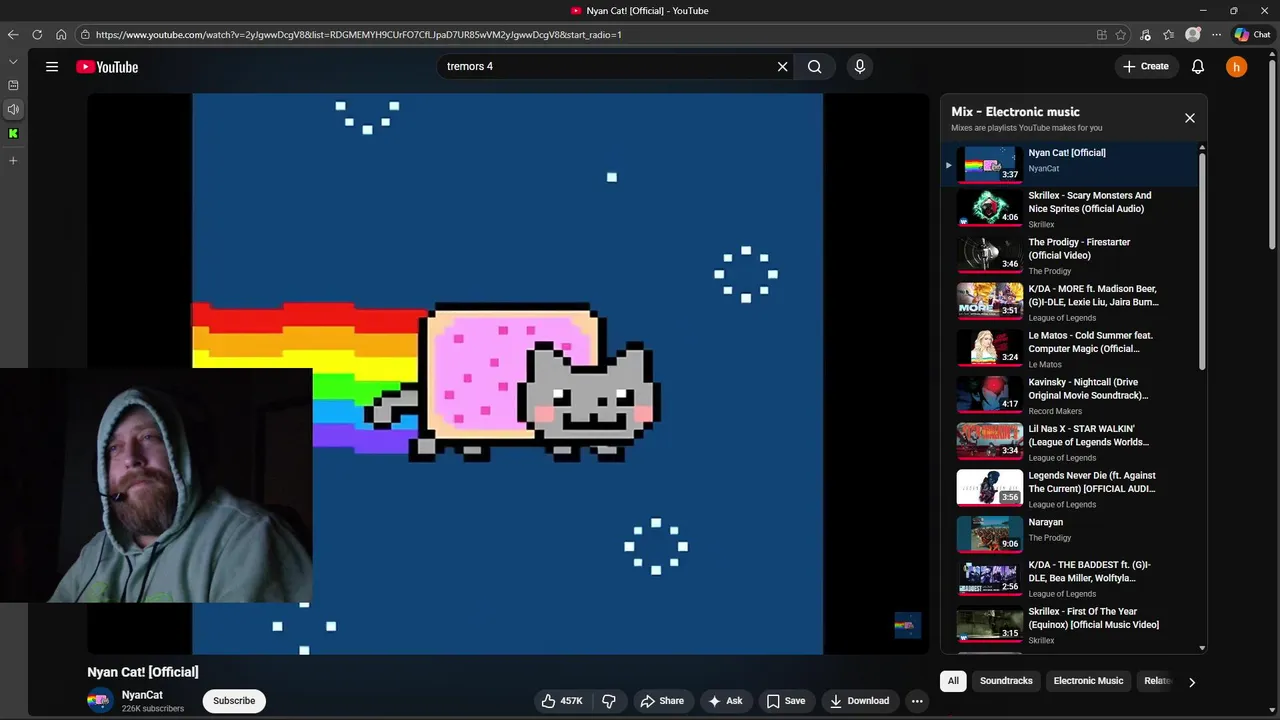Click the search magnifier button
Image resolution: width=1280 pixels, height=720 pixels.
[x=815, y=67]
